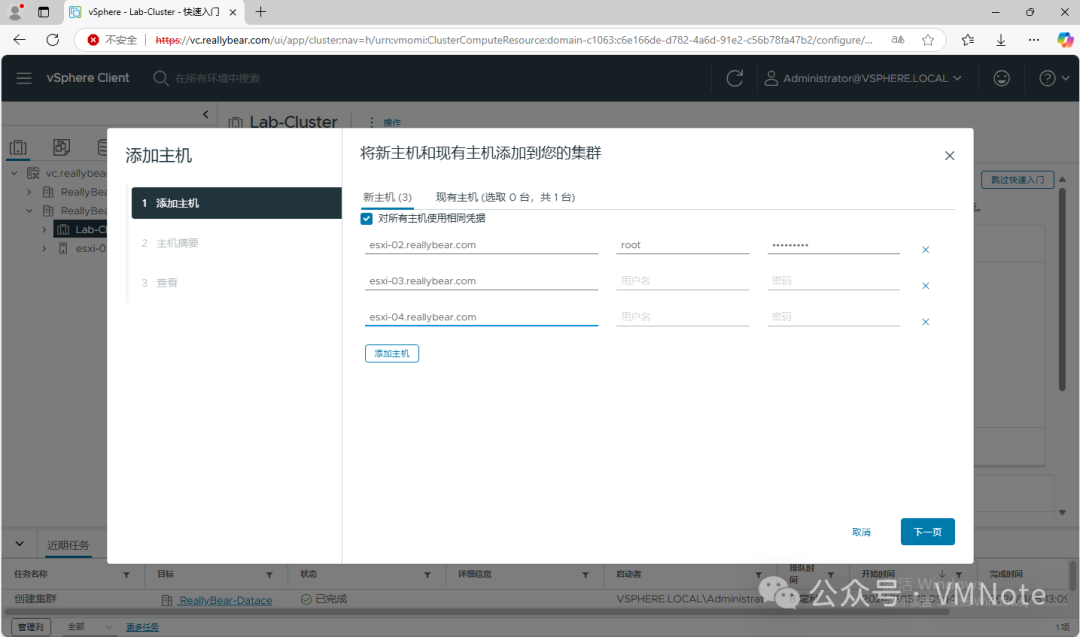
Task: Click the 取消 cancel button
Action: click(861, 532)
